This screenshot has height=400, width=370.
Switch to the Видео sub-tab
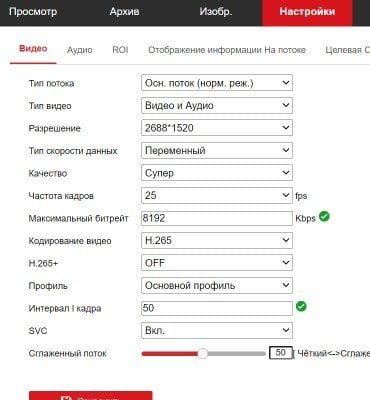point(33,49)
